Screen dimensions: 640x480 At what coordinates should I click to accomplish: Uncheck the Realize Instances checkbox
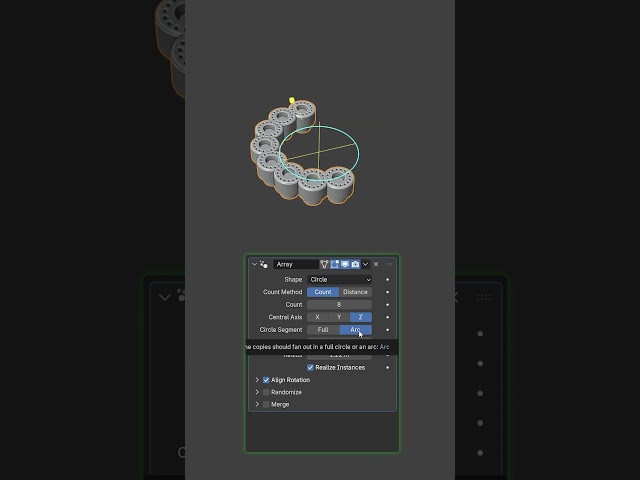[310, 367]
